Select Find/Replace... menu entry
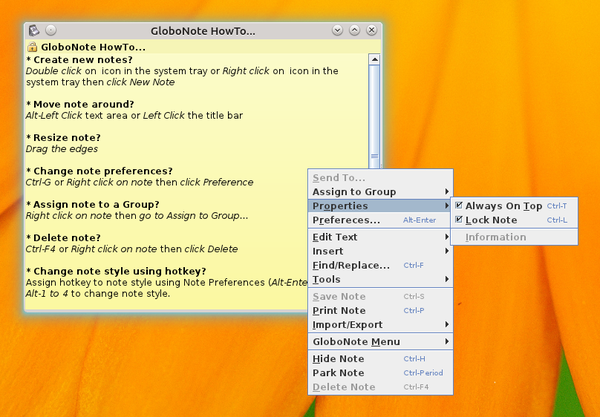 point(381,266)
